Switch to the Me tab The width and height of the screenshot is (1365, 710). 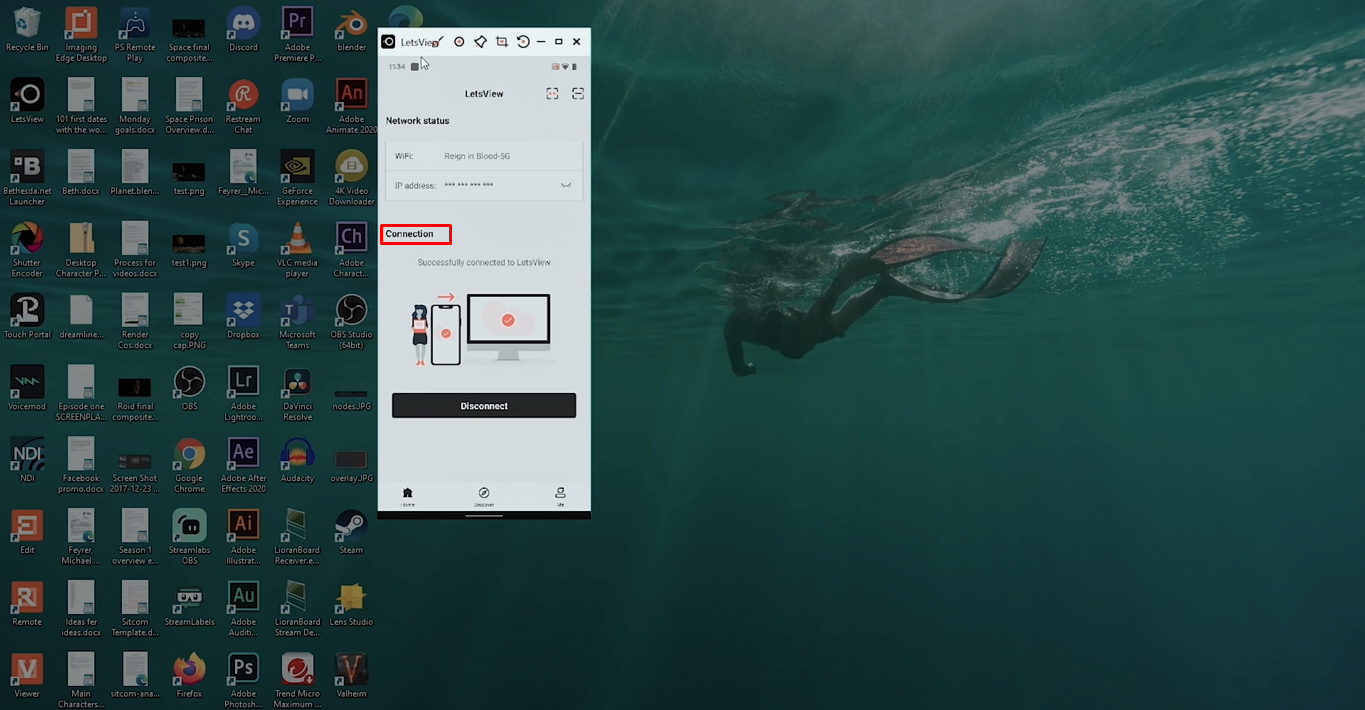pos(560,496)
